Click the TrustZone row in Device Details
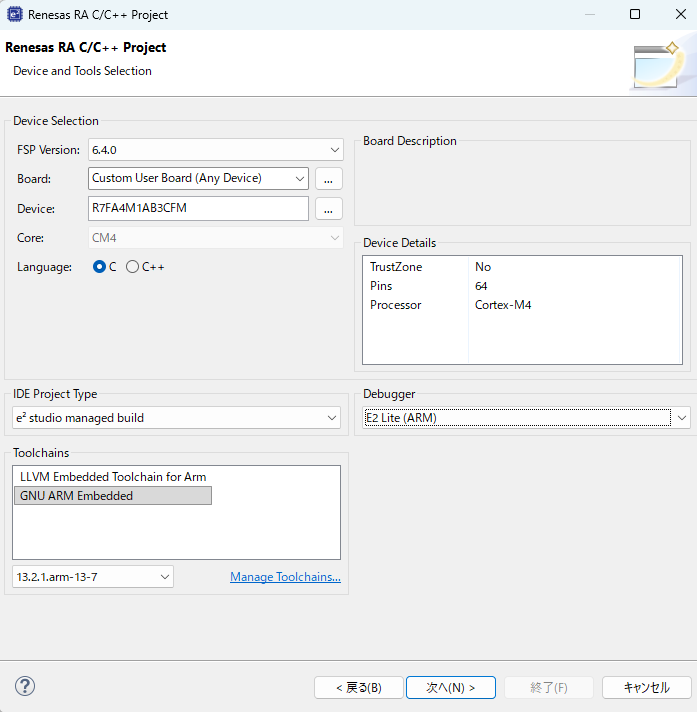697x712 pixels. 522,267
